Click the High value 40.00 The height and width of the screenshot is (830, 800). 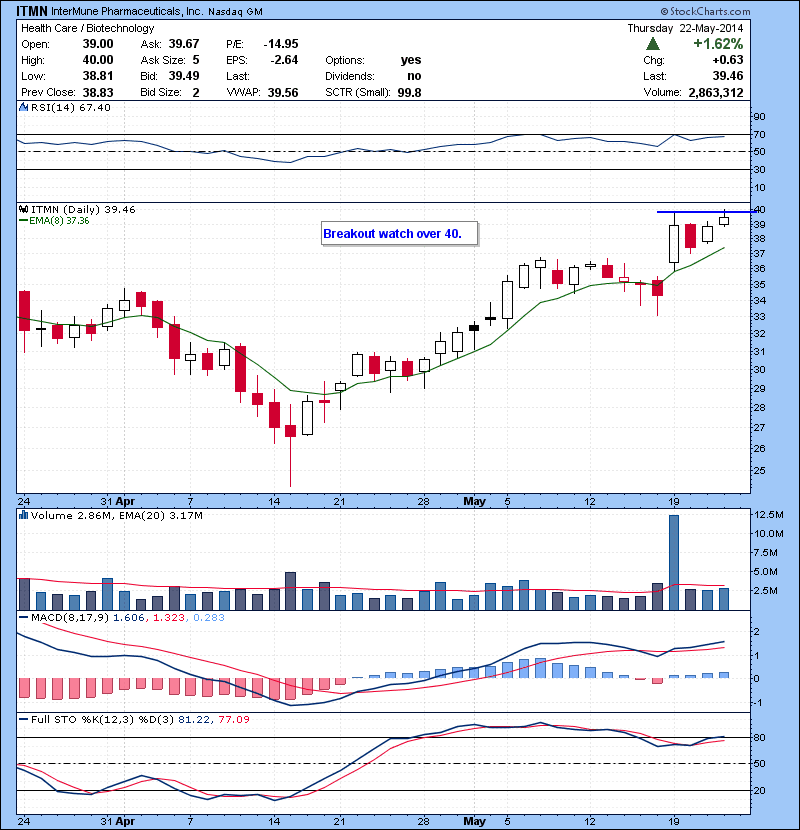coord(98,60)
